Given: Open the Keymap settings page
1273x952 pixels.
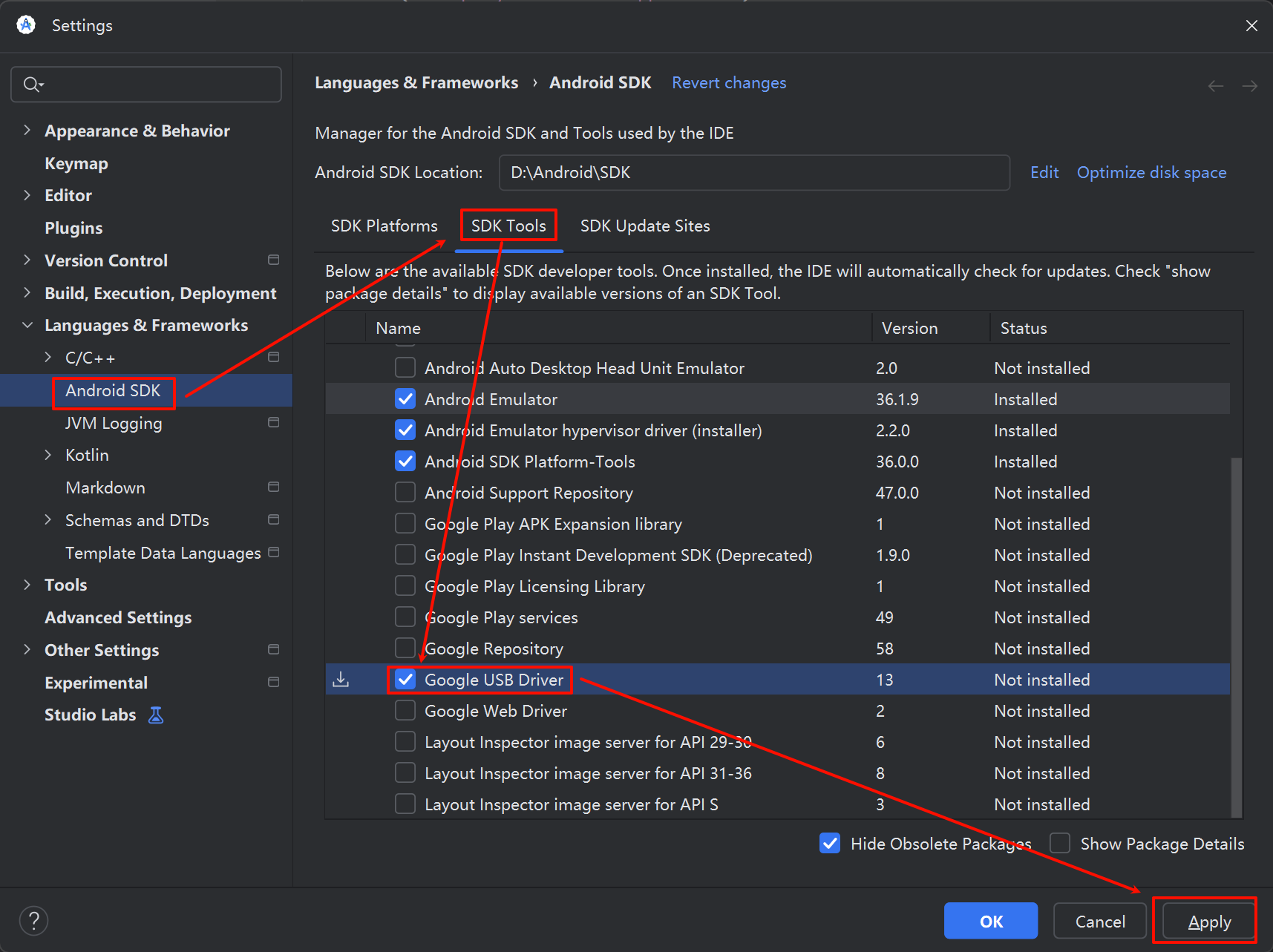Looking at the screenshot, I should (x=76, y=163).
